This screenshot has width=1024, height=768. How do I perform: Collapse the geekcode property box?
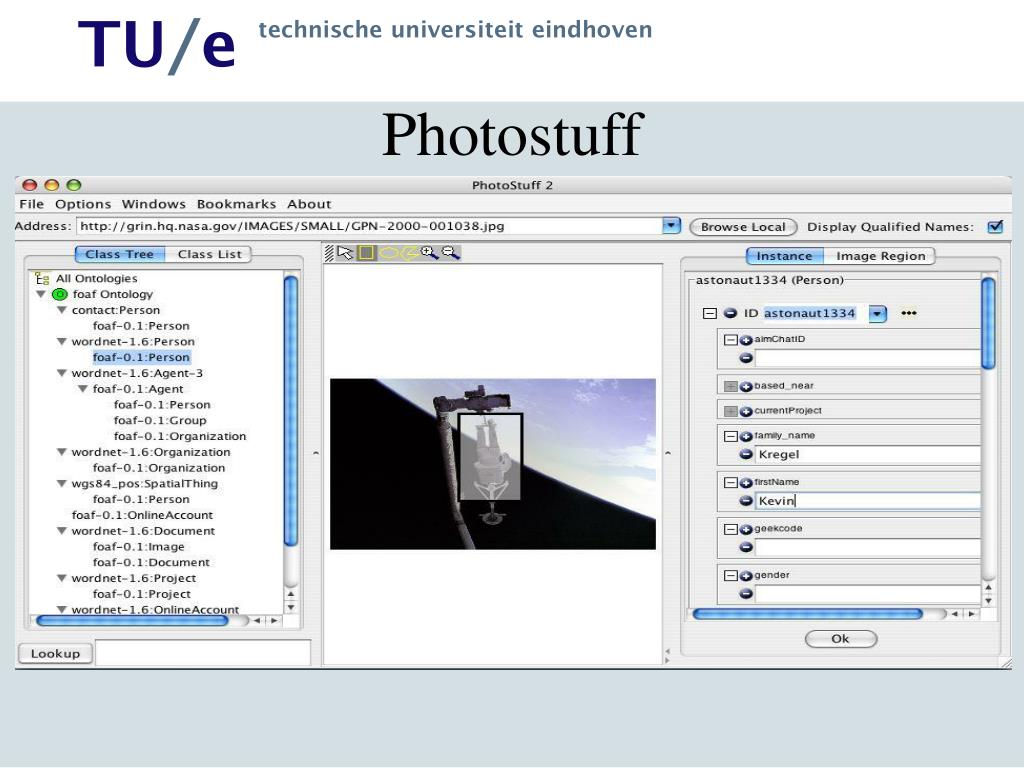click(x=731, y=529)
